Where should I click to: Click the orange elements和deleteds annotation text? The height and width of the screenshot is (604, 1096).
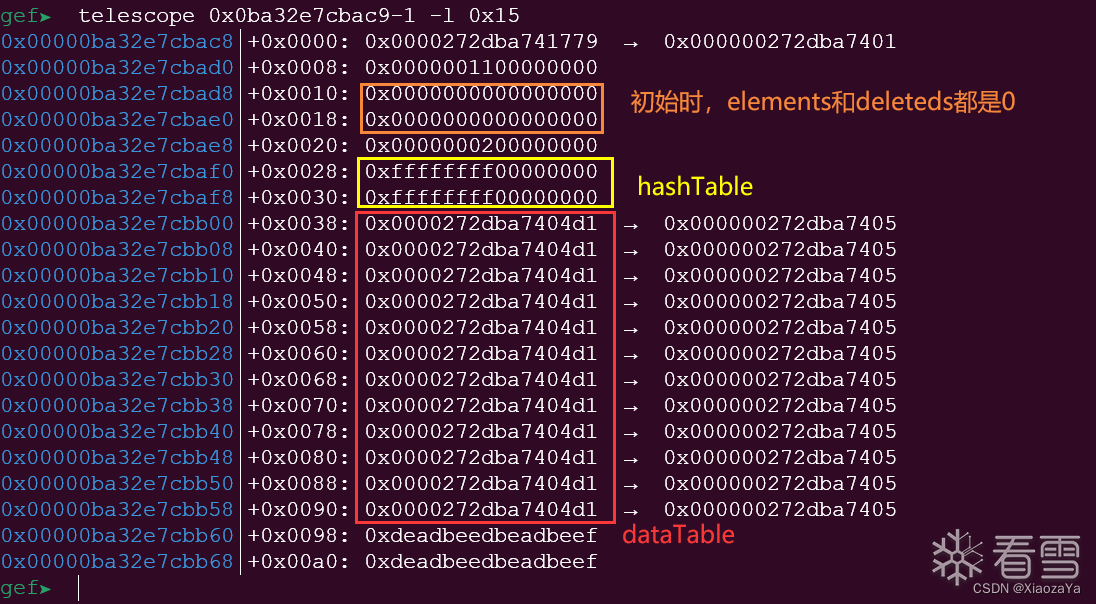click(822, 102)
